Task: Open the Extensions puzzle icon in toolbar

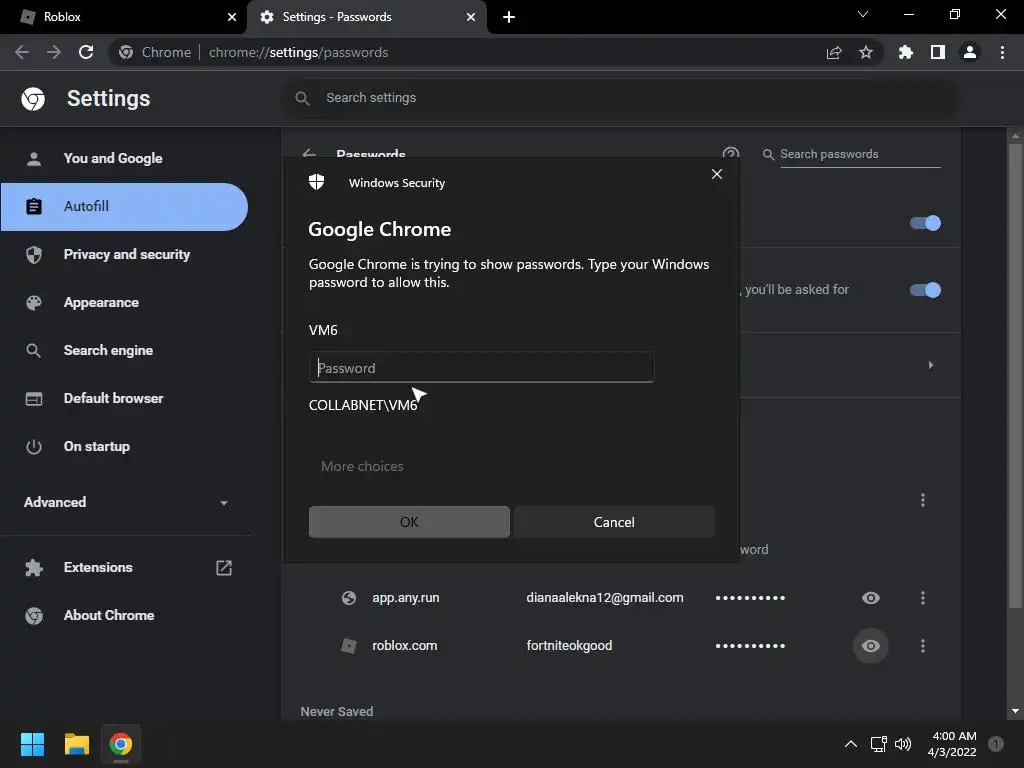Action: pyautogui.click(x=906, y=52)
